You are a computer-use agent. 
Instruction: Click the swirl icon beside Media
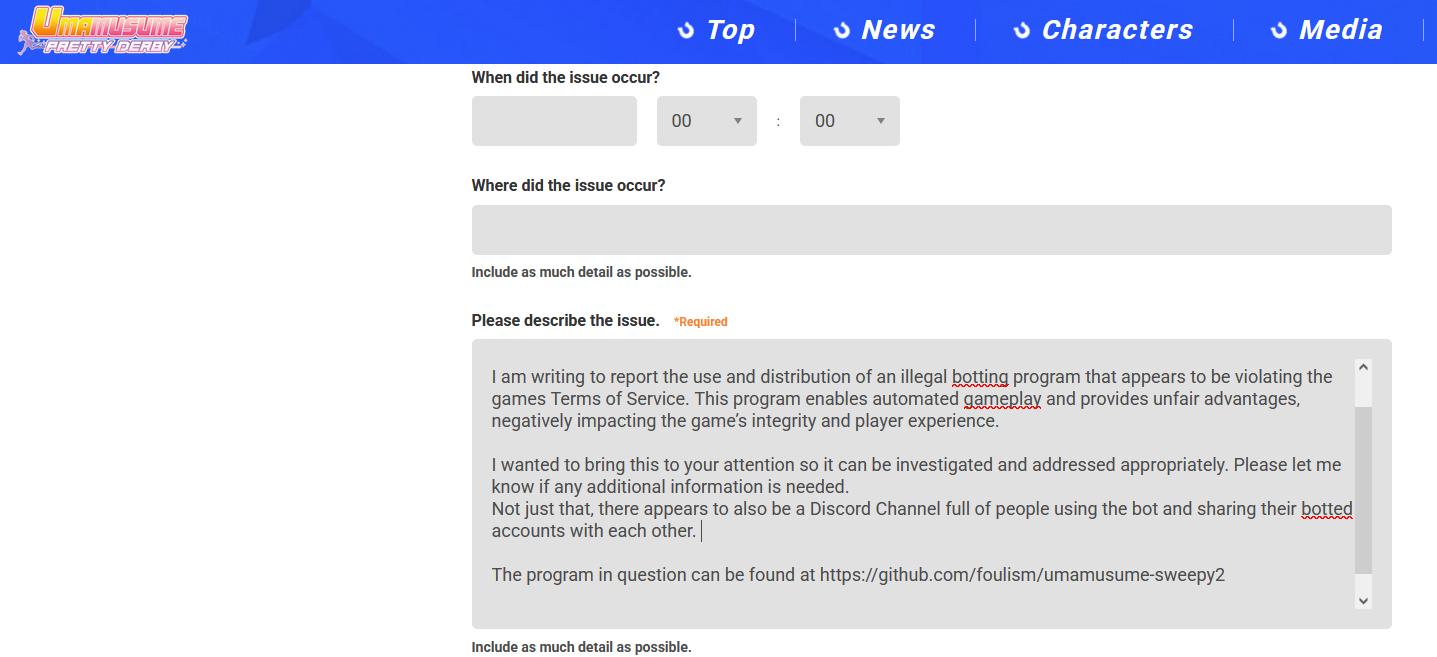[1279, 31]
